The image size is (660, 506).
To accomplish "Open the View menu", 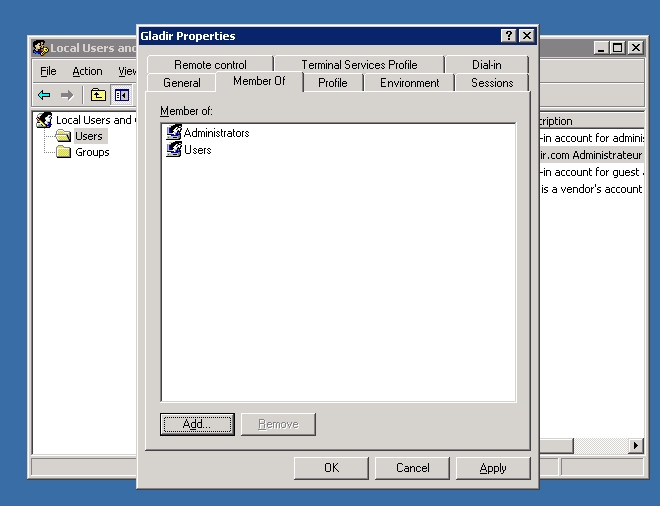I will click(x=127, y=71).
